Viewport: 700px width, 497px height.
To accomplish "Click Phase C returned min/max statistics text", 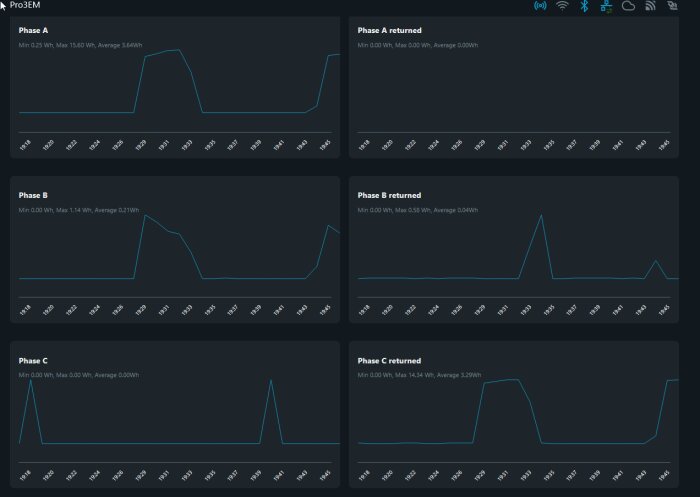I will pyautogui.click(x=419, y=375).
